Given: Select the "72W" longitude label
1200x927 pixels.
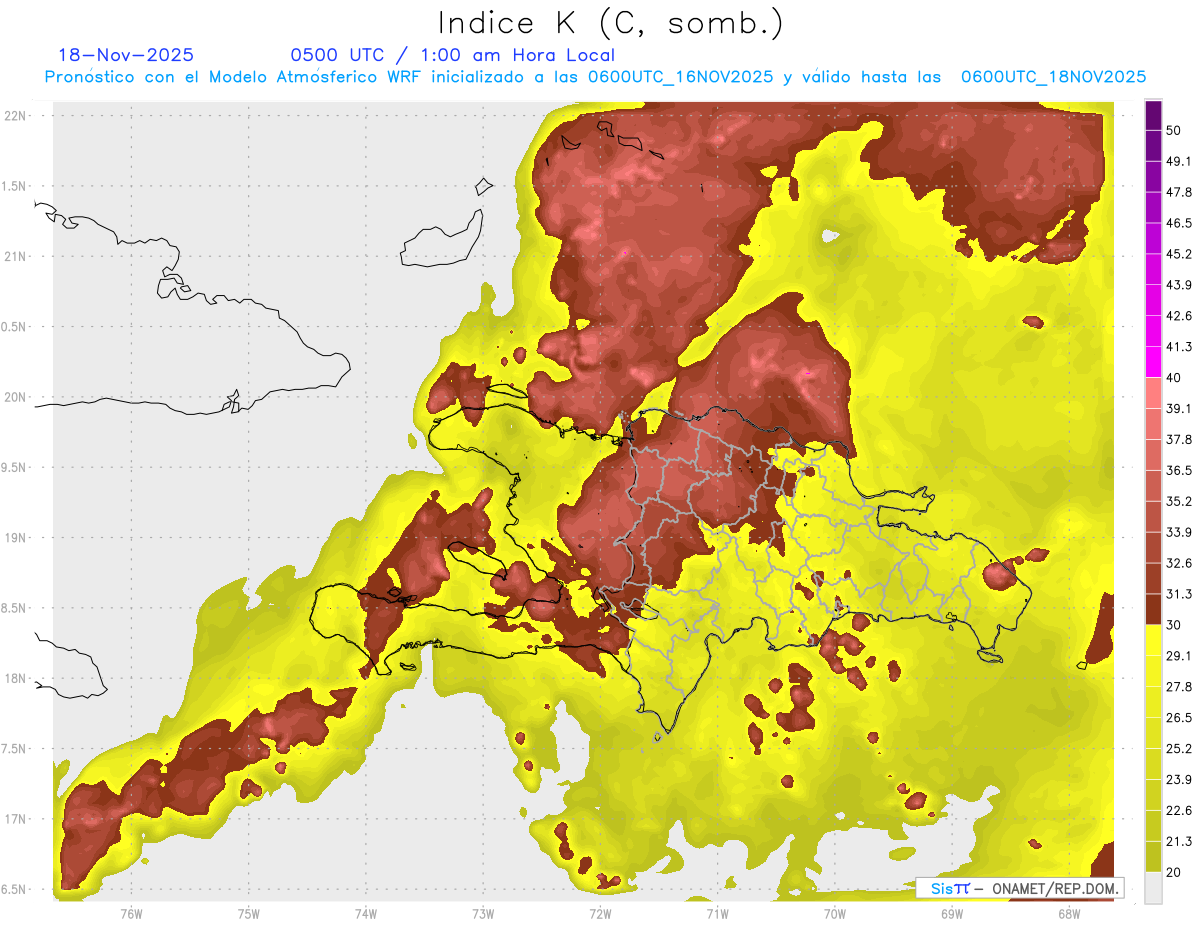Looking at the screenshot, I should point(600,913).
